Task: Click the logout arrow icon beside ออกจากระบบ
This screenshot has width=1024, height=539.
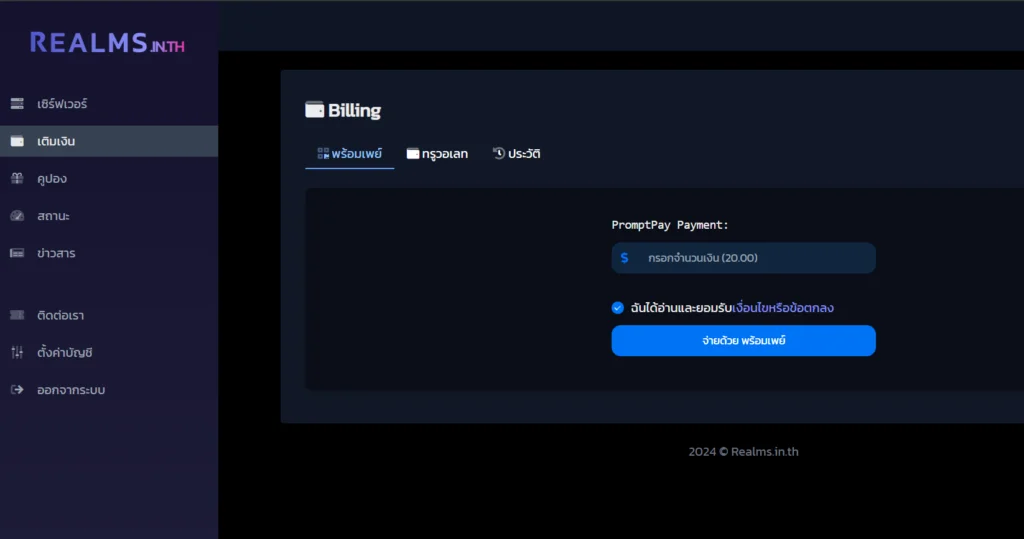Action: pos(17,390)
